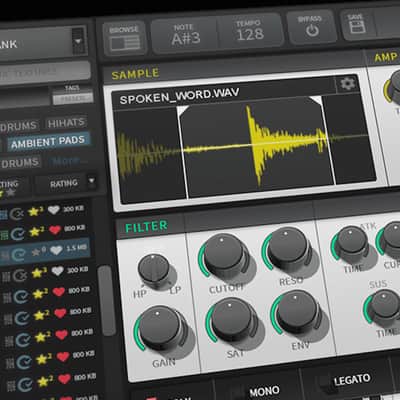400x400 pixels.
Task: Click the 300 KB size in the blue-grid row
Action: coord(73,209)
